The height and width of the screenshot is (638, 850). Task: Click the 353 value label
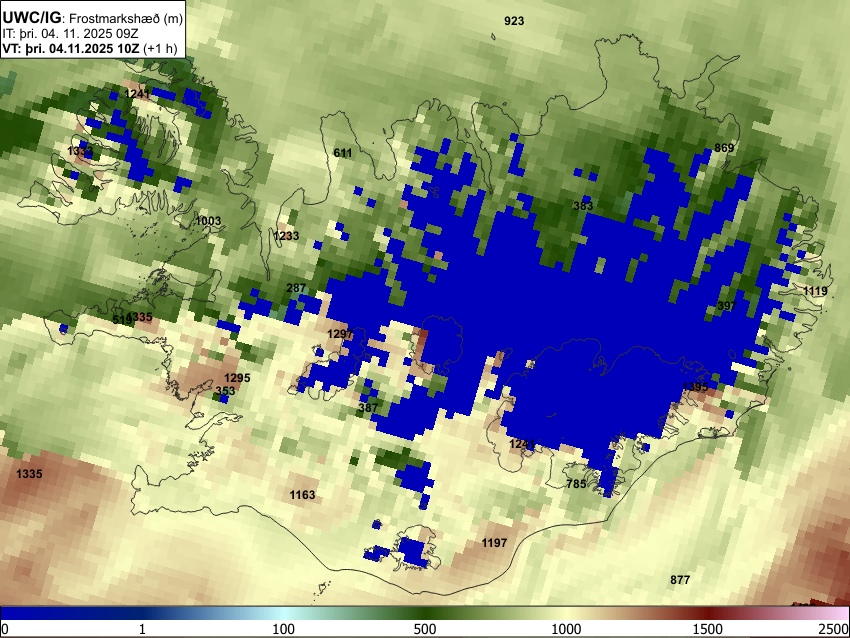[225, 391]
